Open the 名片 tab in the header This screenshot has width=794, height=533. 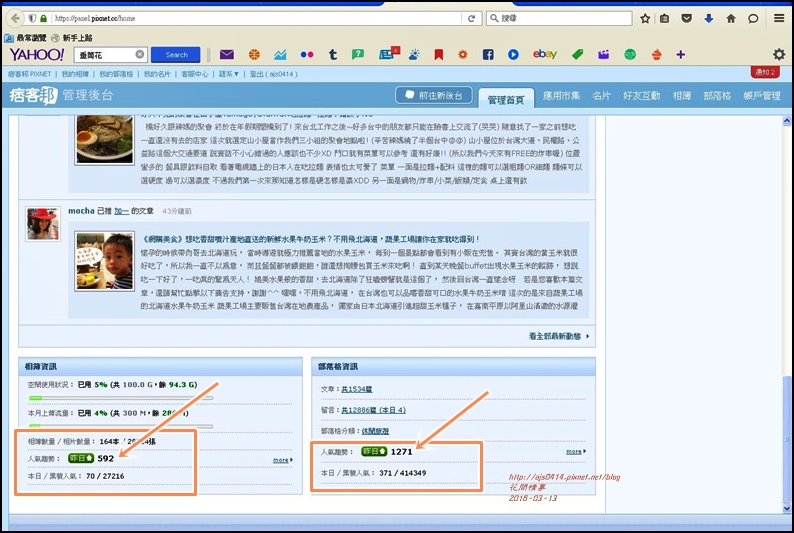tap(602, 96)
